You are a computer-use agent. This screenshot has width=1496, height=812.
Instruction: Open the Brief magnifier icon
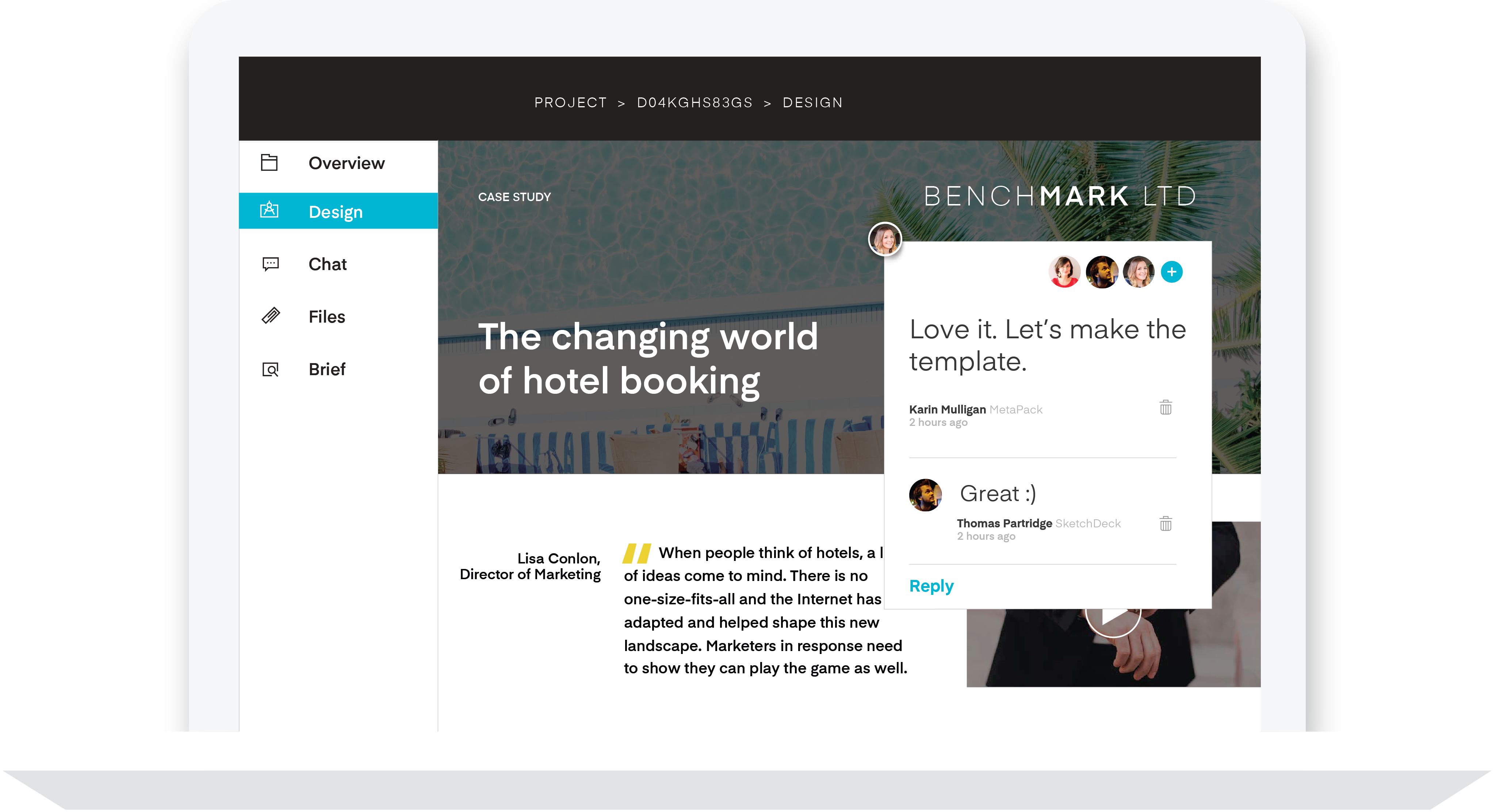[x=271, y=369]
